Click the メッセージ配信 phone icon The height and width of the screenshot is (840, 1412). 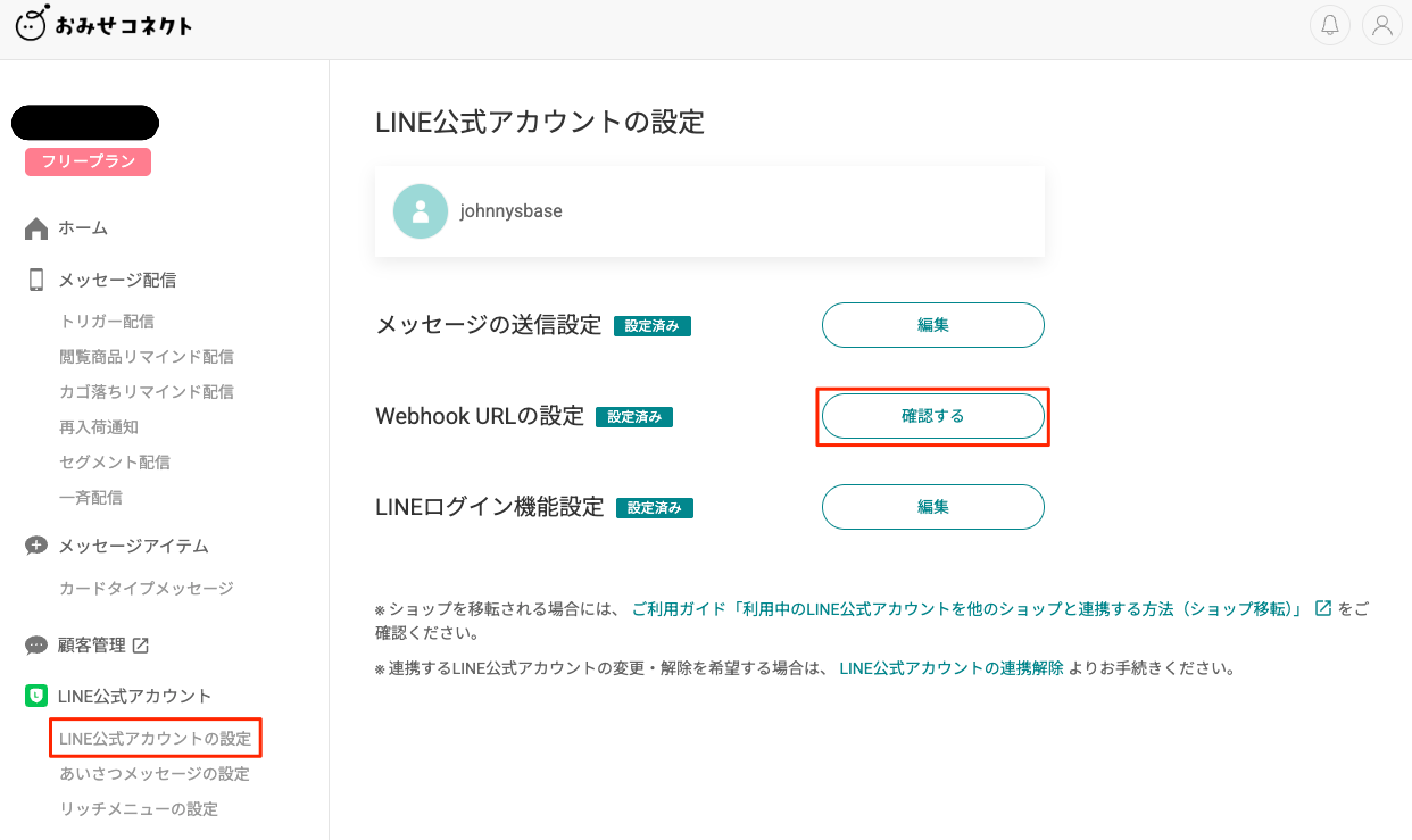click(36, 280)
